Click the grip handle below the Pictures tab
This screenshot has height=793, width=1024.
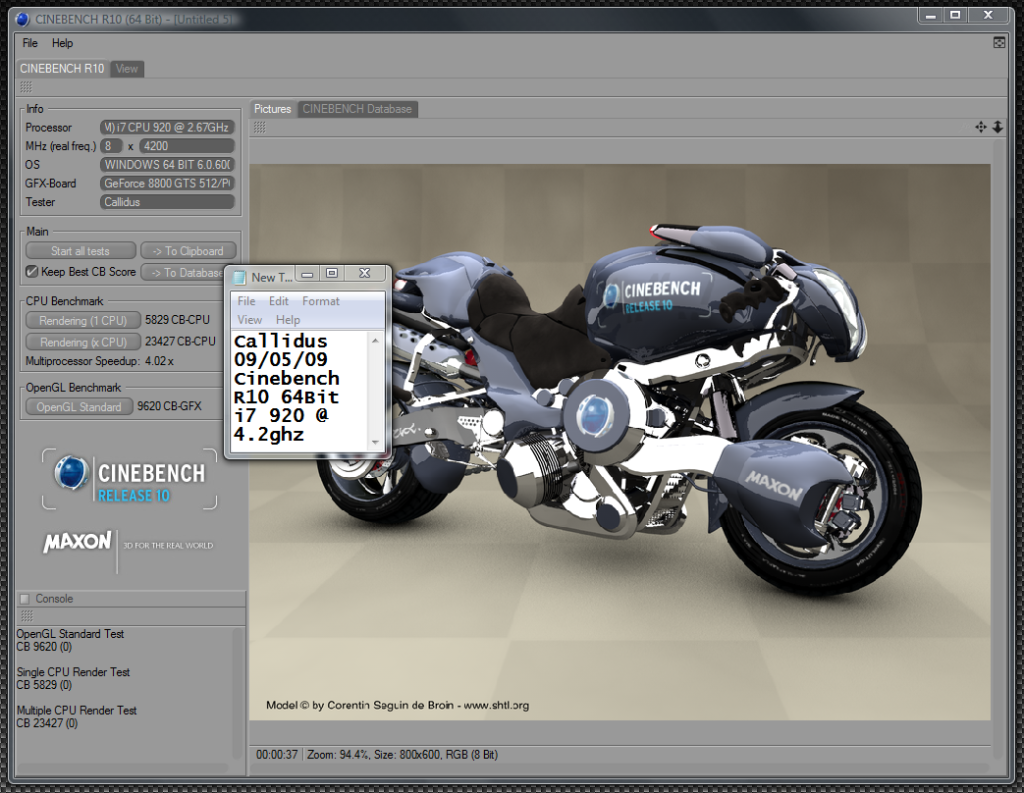click(x=259, y=127)
